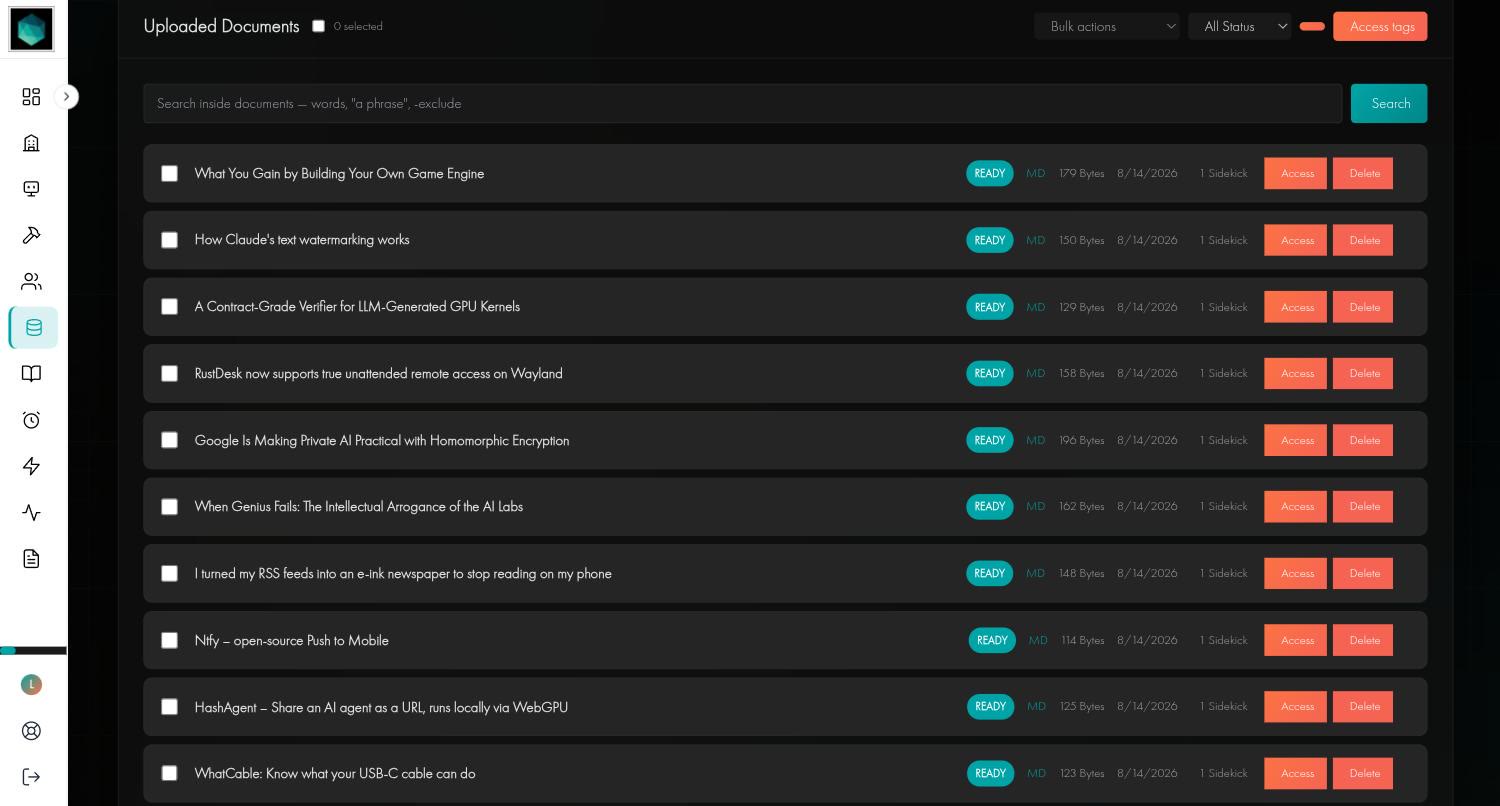Open the Bulk actions dropdown
Image resolution: width=1500 pixels, height=806 pixels.
1107,27
